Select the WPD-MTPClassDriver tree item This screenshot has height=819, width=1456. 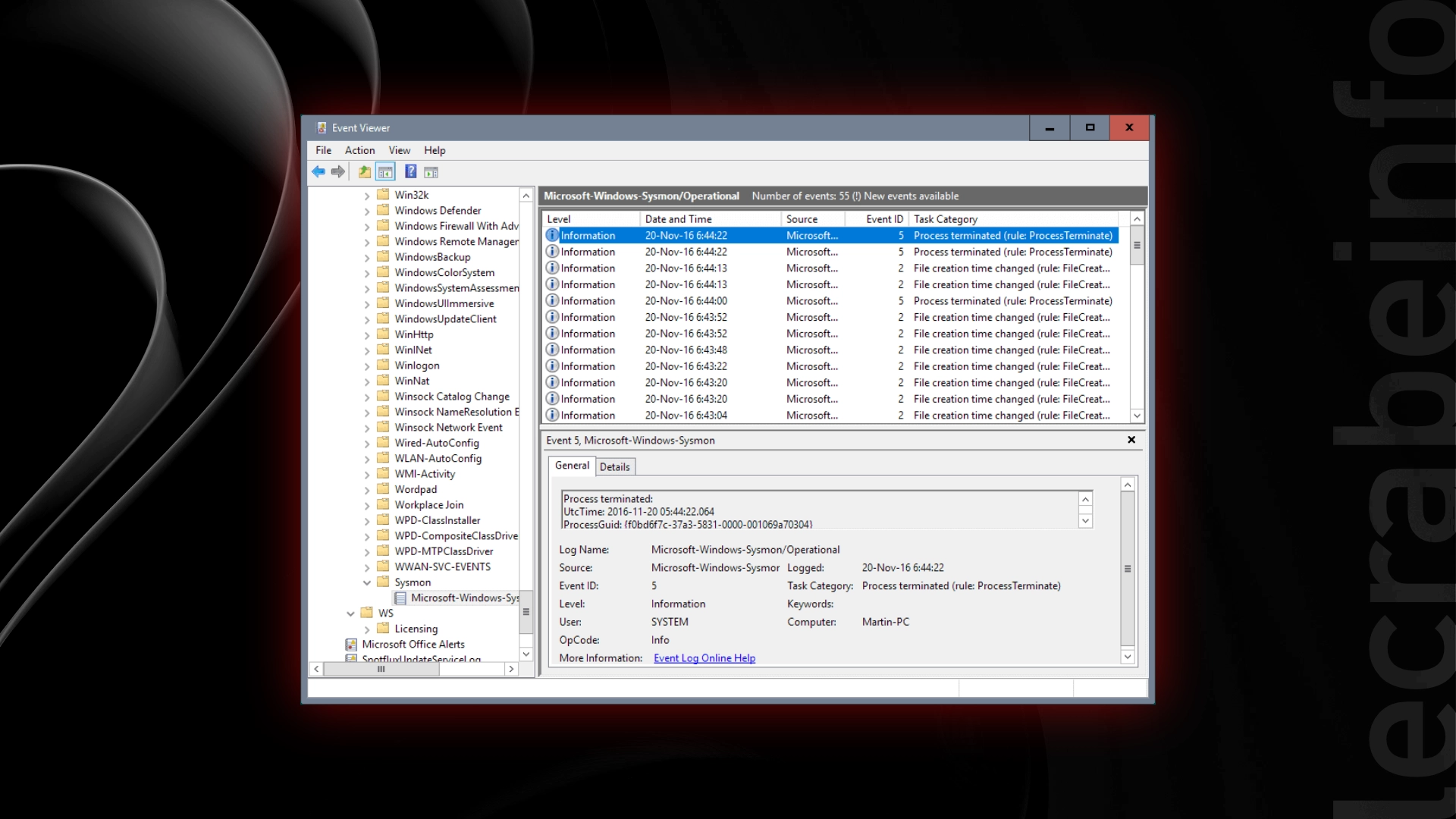click(x=444, y=551)
